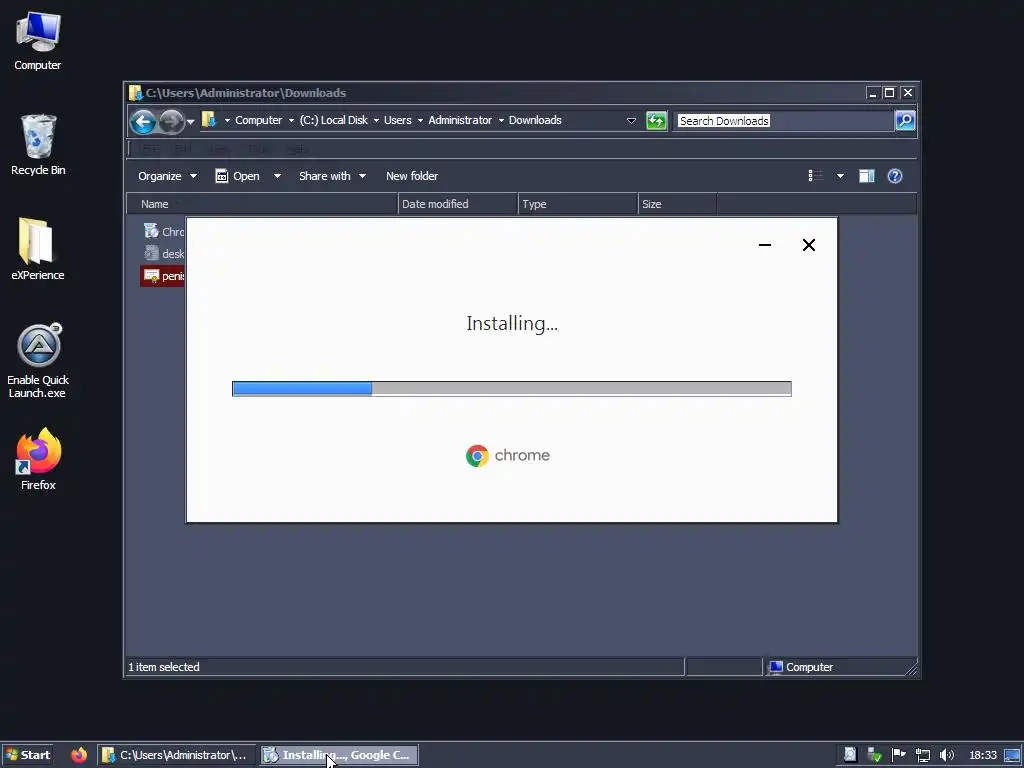
Task: Select Enable Quick Launch.exe desktop icon
Action: tap(38, 360)
